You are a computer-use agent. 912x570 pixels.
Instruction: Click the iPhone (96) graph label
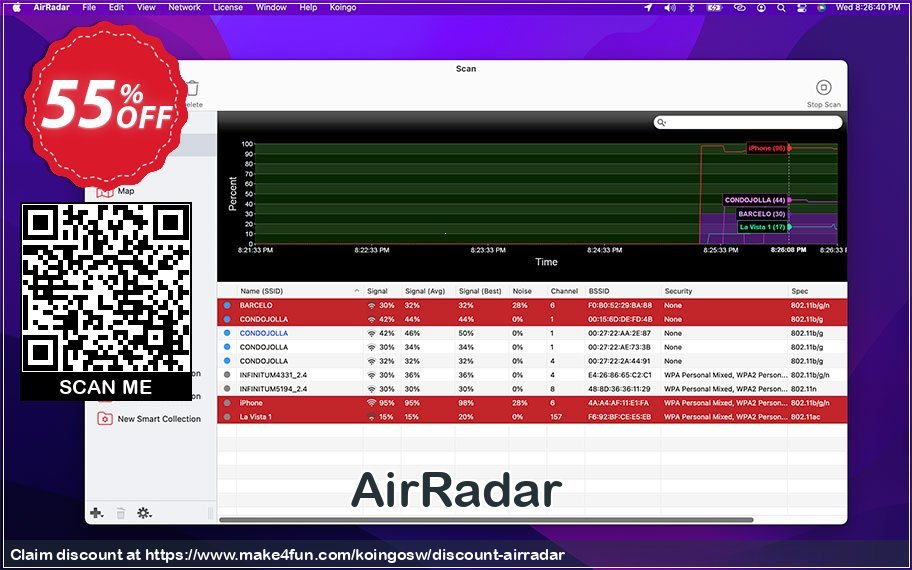767,148
